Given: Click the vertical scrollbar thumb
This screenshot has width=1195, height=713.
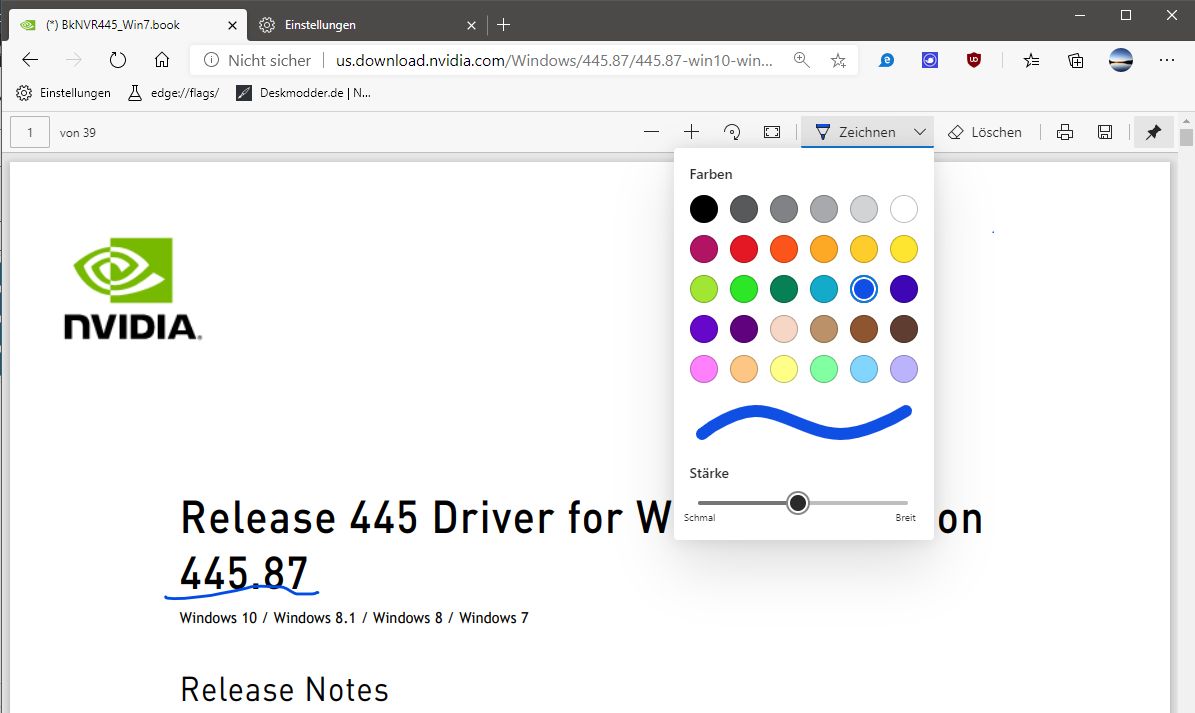Looking at the screenshot, I should 1186,138.
